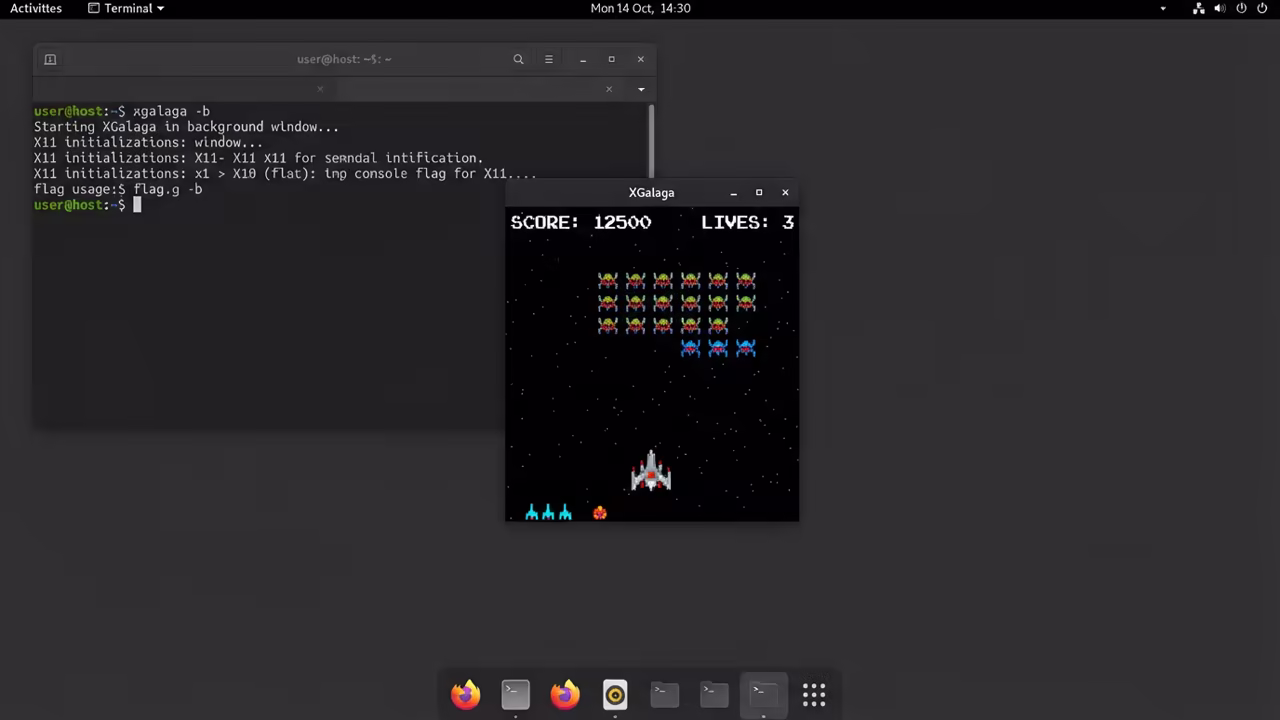
Task: Minimize the XGalaga window
Action: point(734,192)
